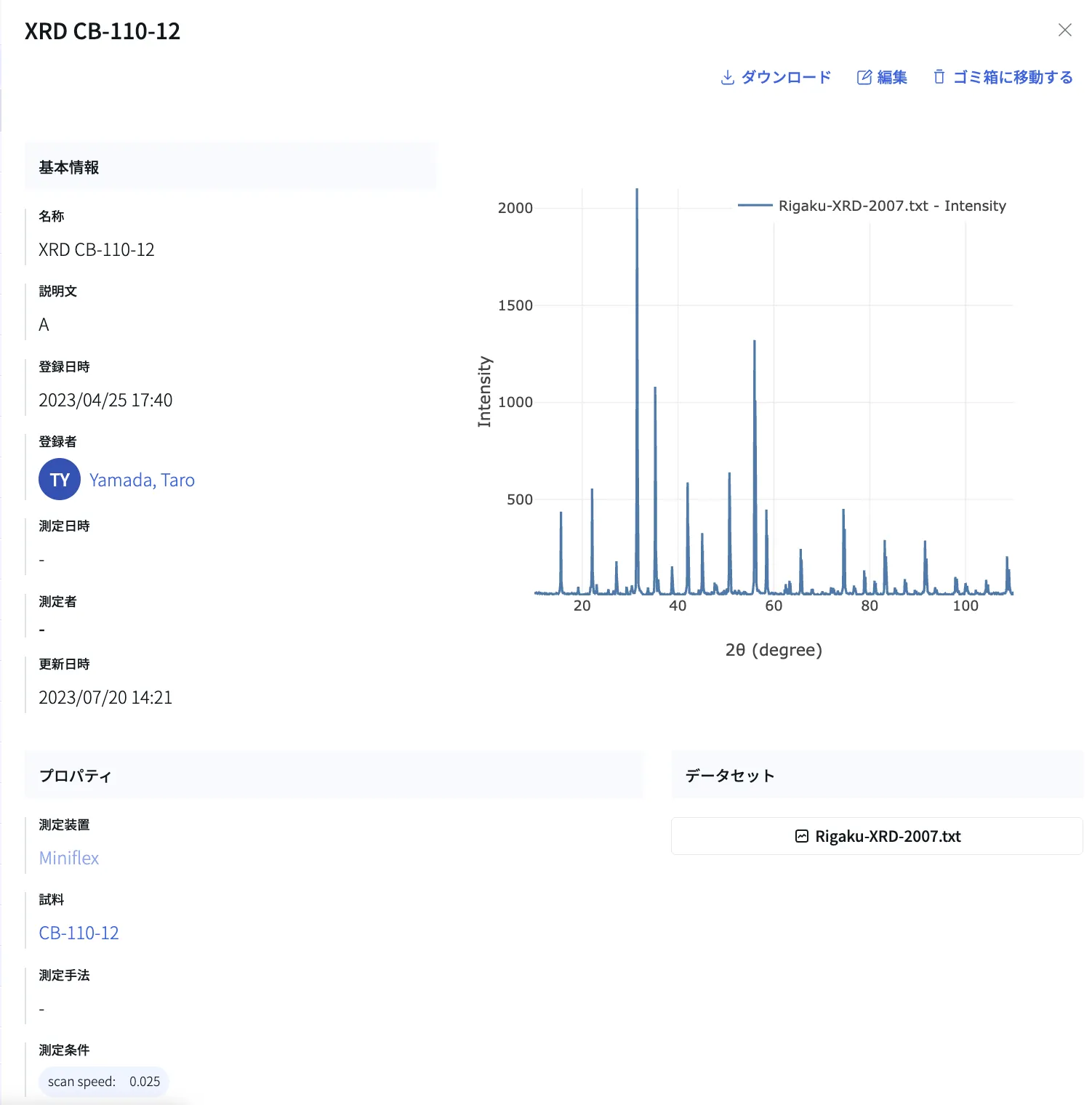This screenshot has width=1092, height=1105.
Task: Click the TY user avatar
Action: [x=60, y=480]
